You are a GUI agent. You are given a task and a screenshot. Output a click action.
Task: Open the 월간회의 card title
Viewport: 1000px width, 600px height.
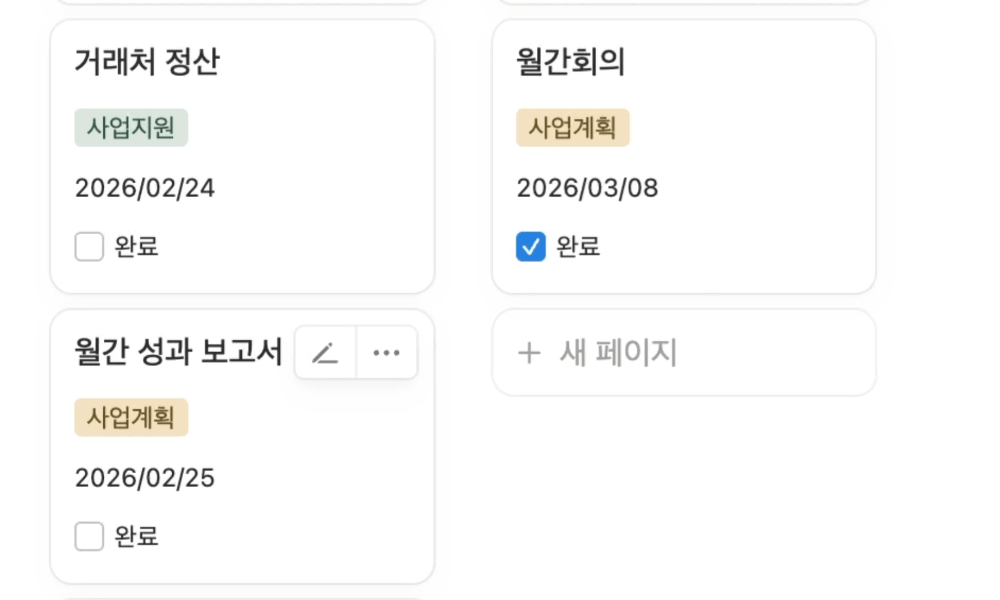tap(571, 63)
